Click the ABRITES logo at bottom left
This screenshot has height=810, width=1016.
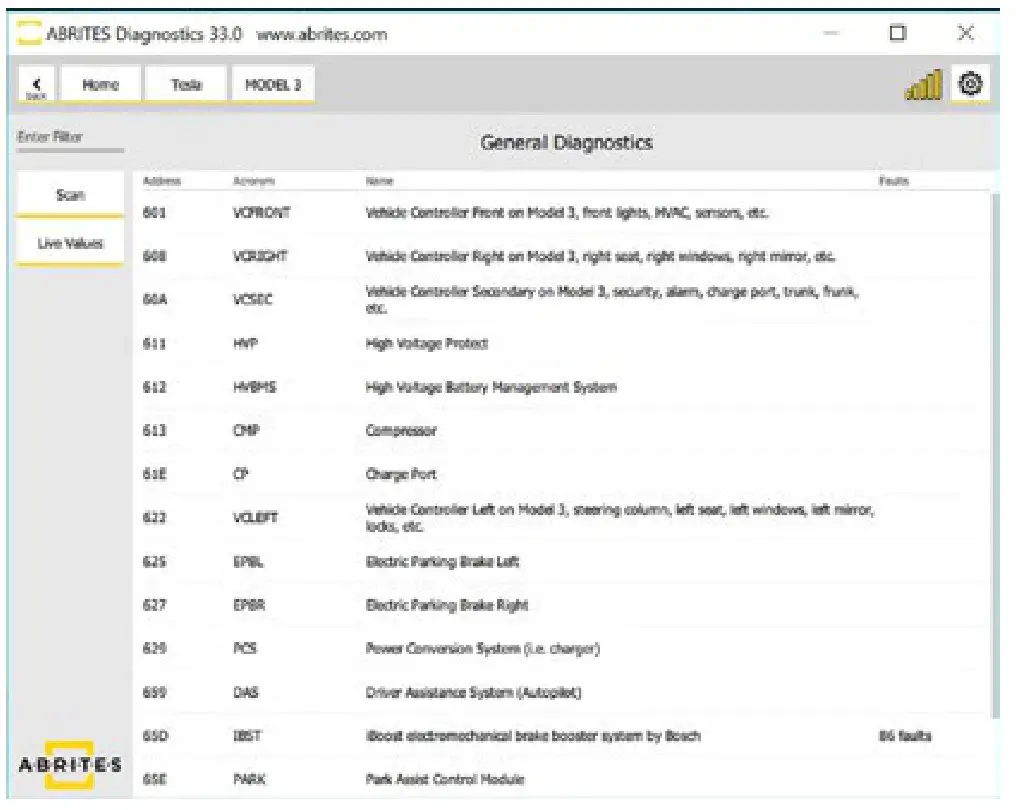[x=69, y=765]
